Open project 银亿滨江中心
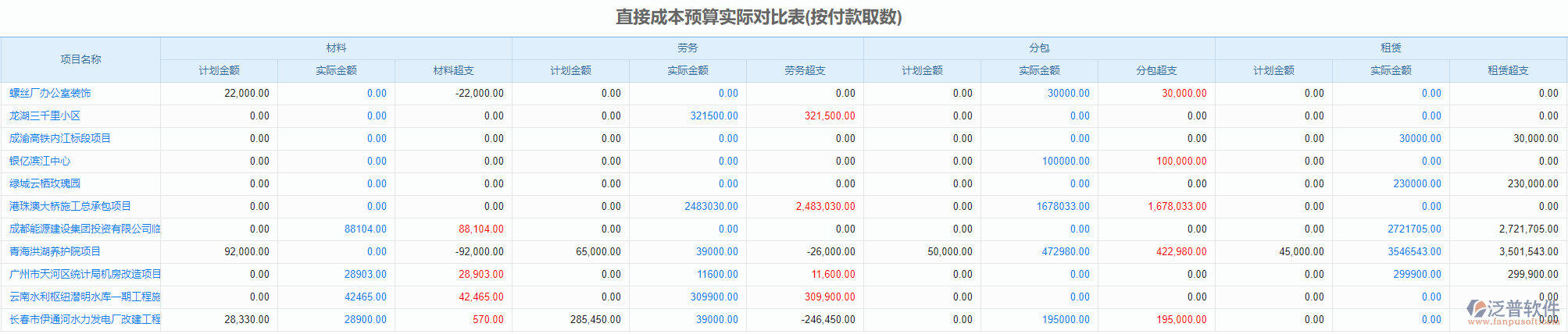 (40, 161)
